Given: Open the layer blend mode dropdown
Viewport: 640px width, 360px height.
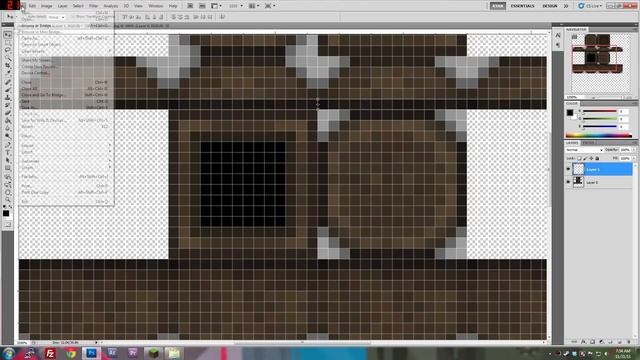Looking at the screenshot, I should [x=584, y=150].
